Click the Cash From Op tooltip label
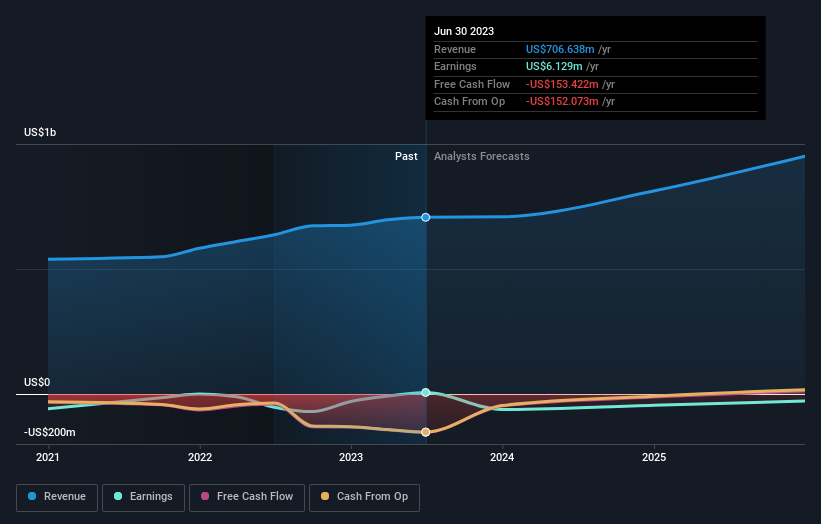The width and height of the screenshot is (821, 524). [470, 102]
